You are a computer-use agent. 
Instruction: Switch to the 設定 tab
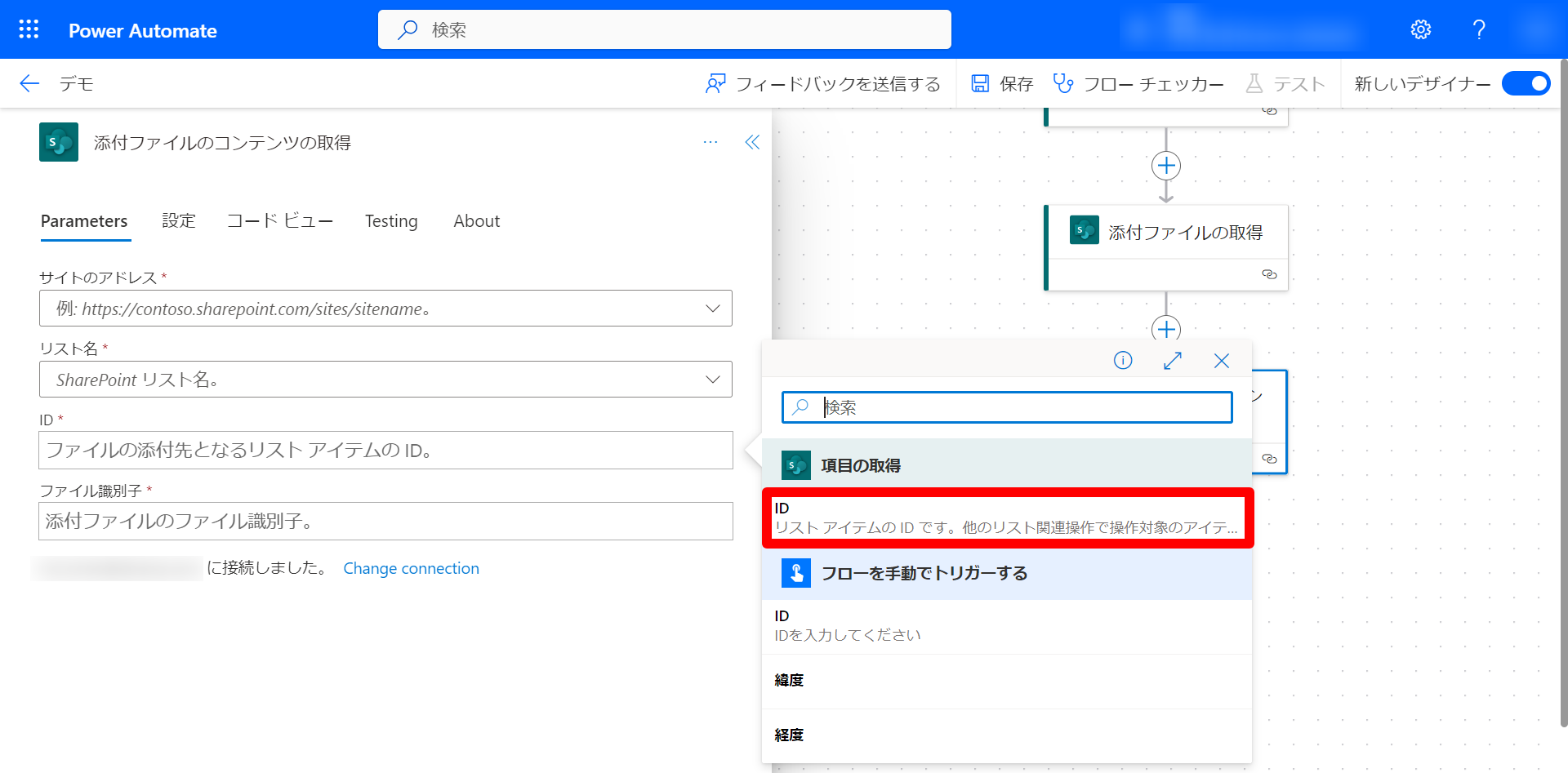[178, 220]
